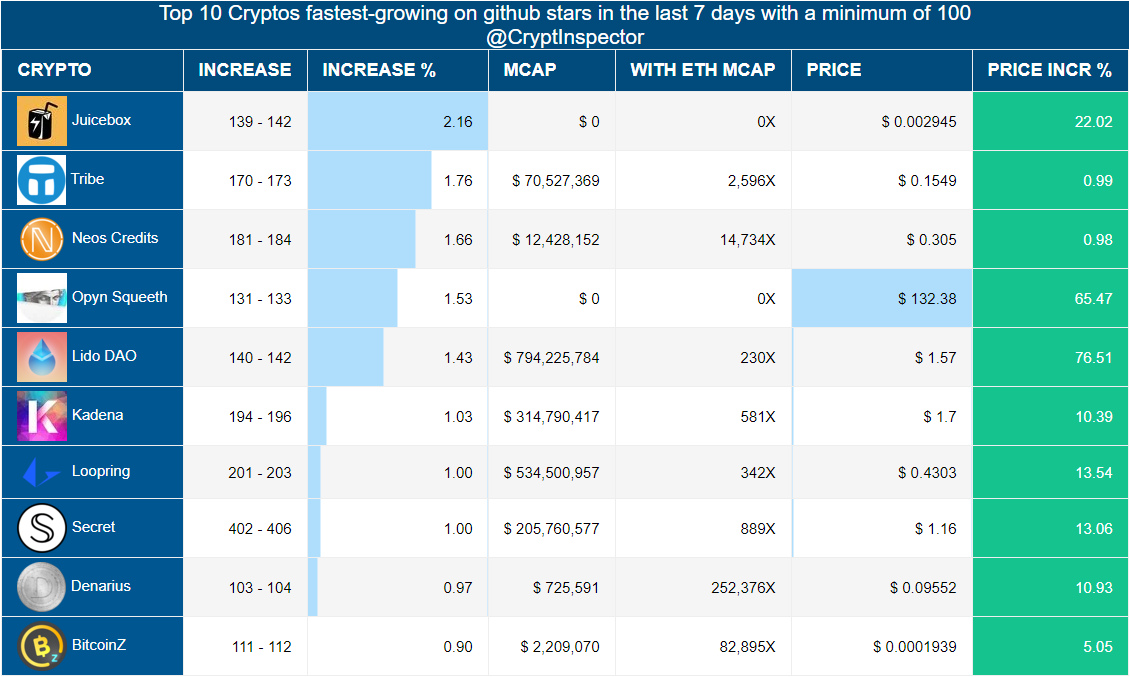Click the Tribe name label
1130x677 pixels.
87,180
